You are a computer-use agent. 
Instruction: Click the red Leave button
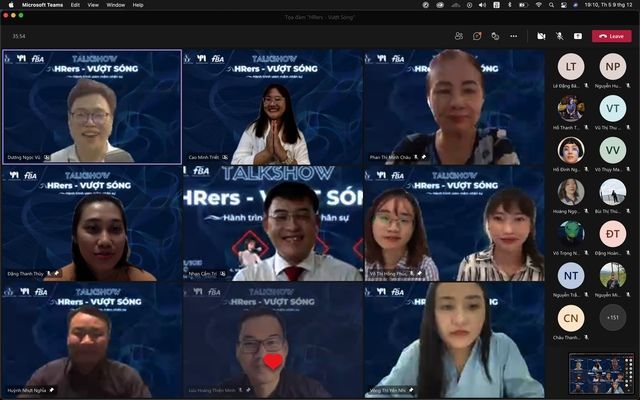point(611,36)
